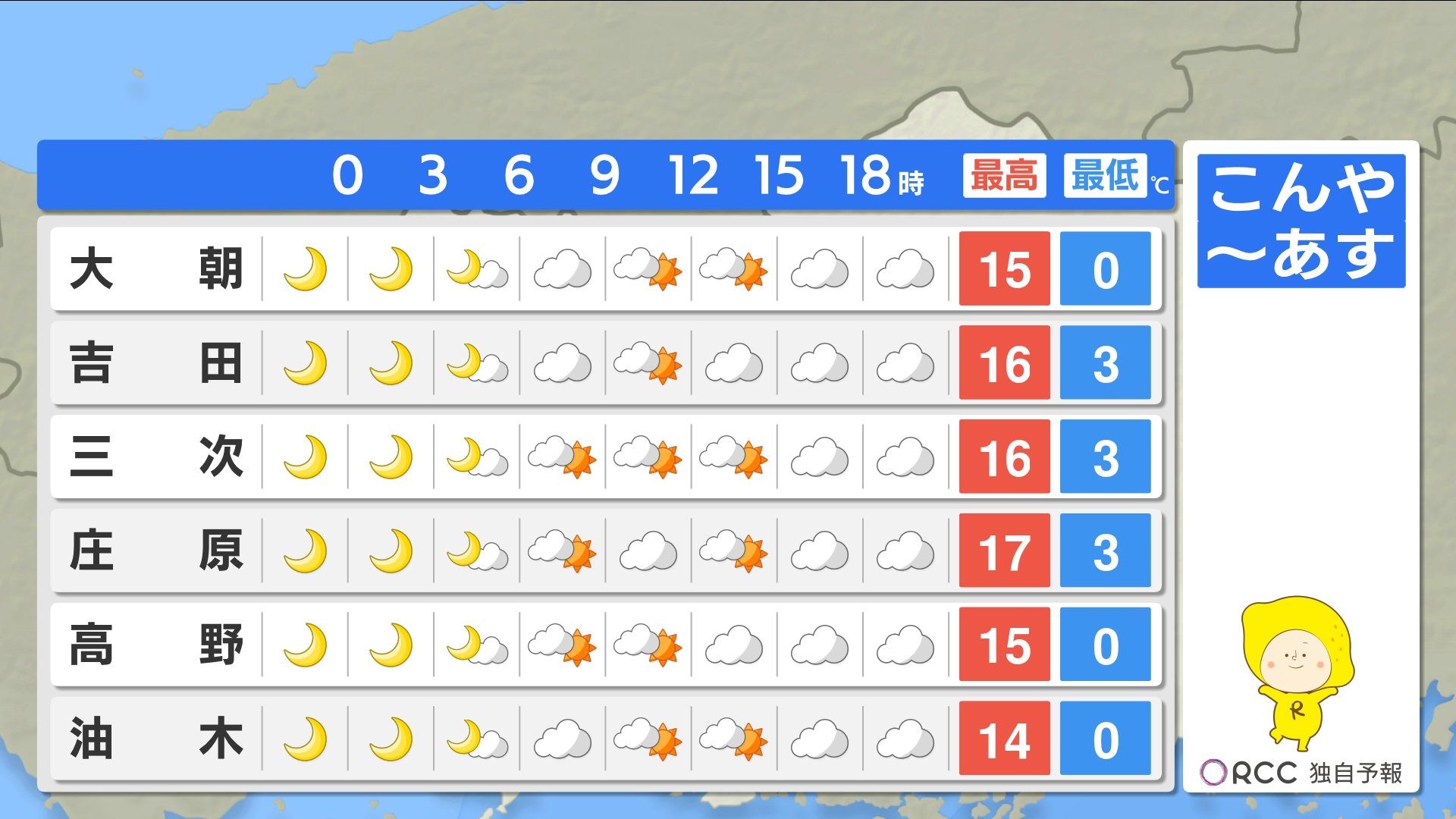Click 庄原's cloud icon at 12時

(x=648, y=551)
